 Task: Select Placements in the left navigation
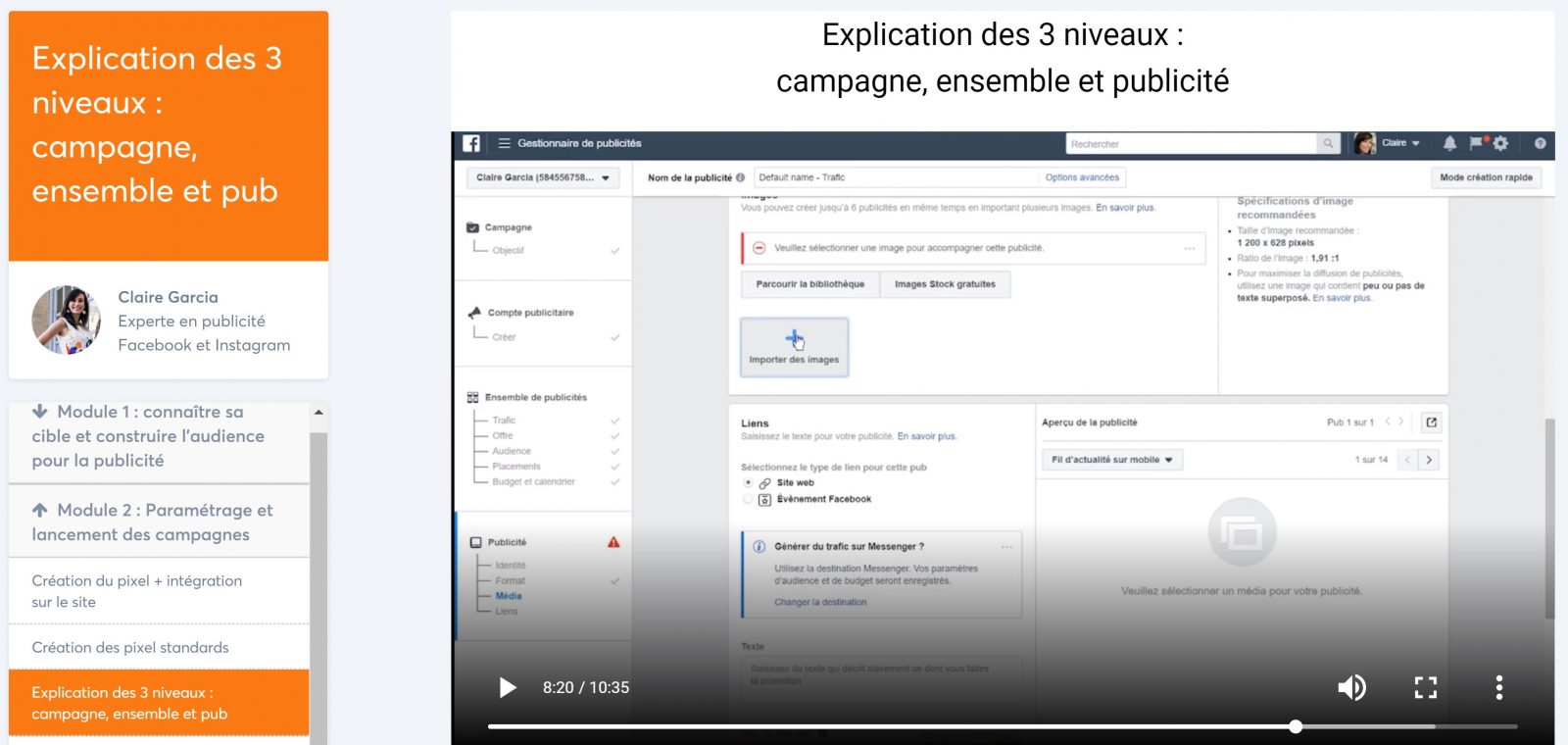[516, 467]
